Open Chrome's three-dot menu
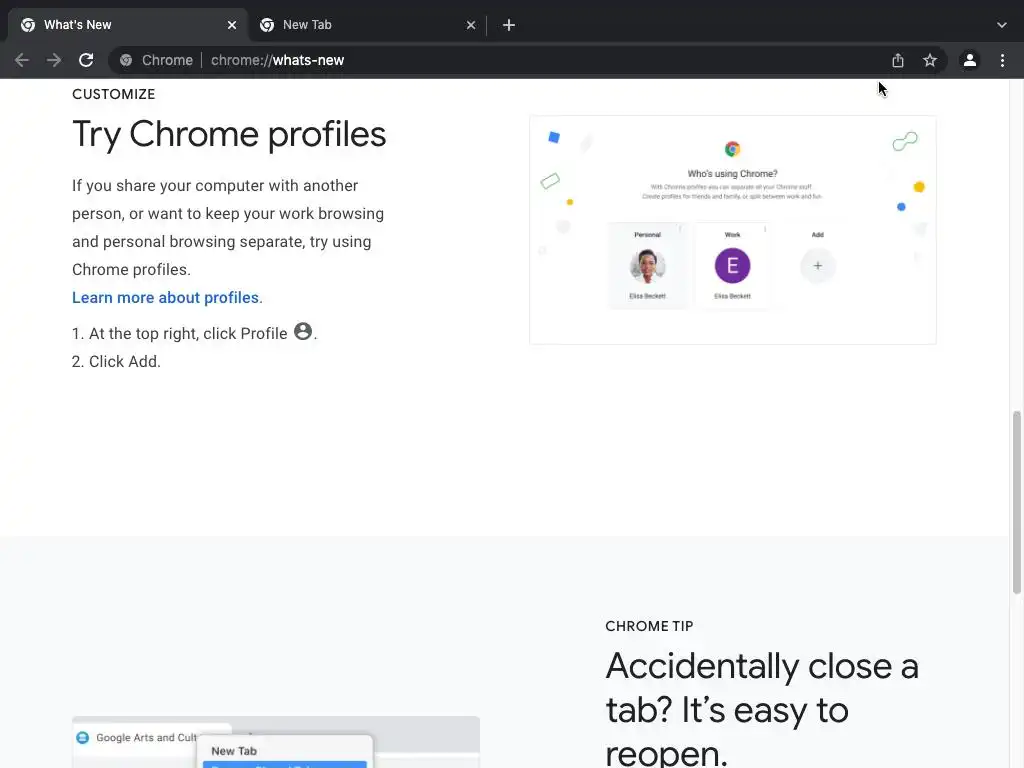 1002,60
